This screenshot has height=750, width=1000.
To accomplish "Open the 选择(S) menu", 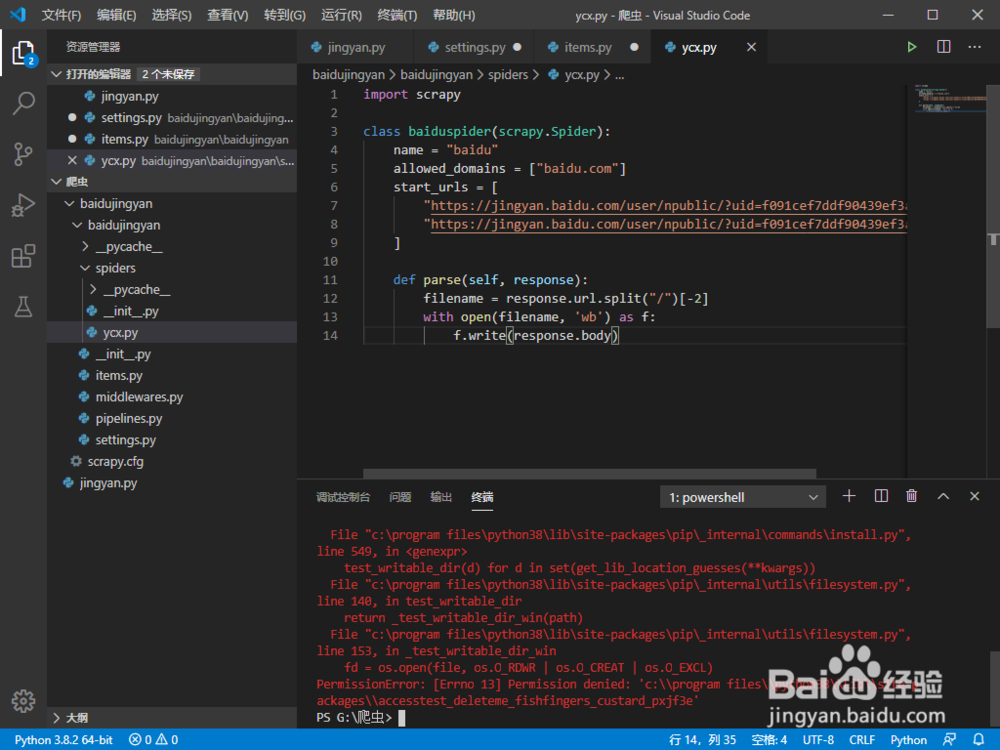I will click(x=172, y=15).
